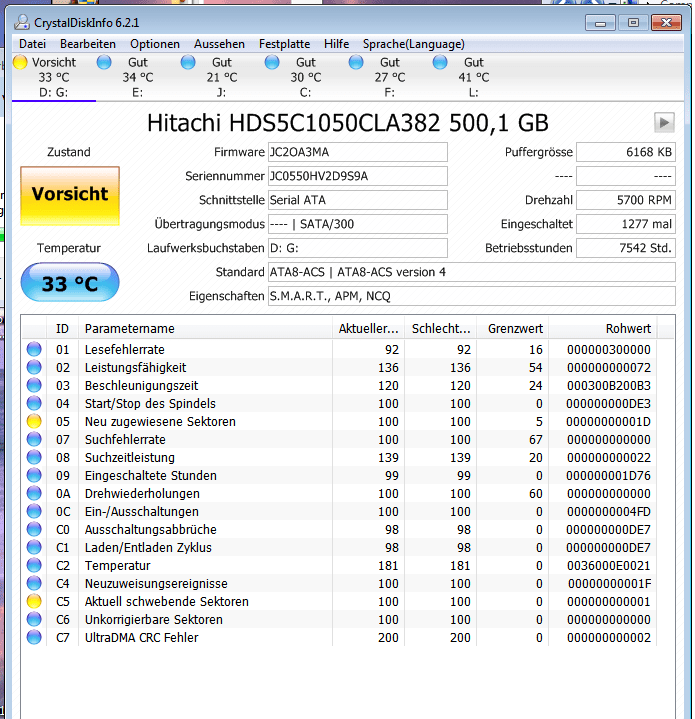The width and height of the screenshot is (695, 719).
Task: Click the yellow icon for Neu zugewiesene Sektoren
Action: point(34,421)
